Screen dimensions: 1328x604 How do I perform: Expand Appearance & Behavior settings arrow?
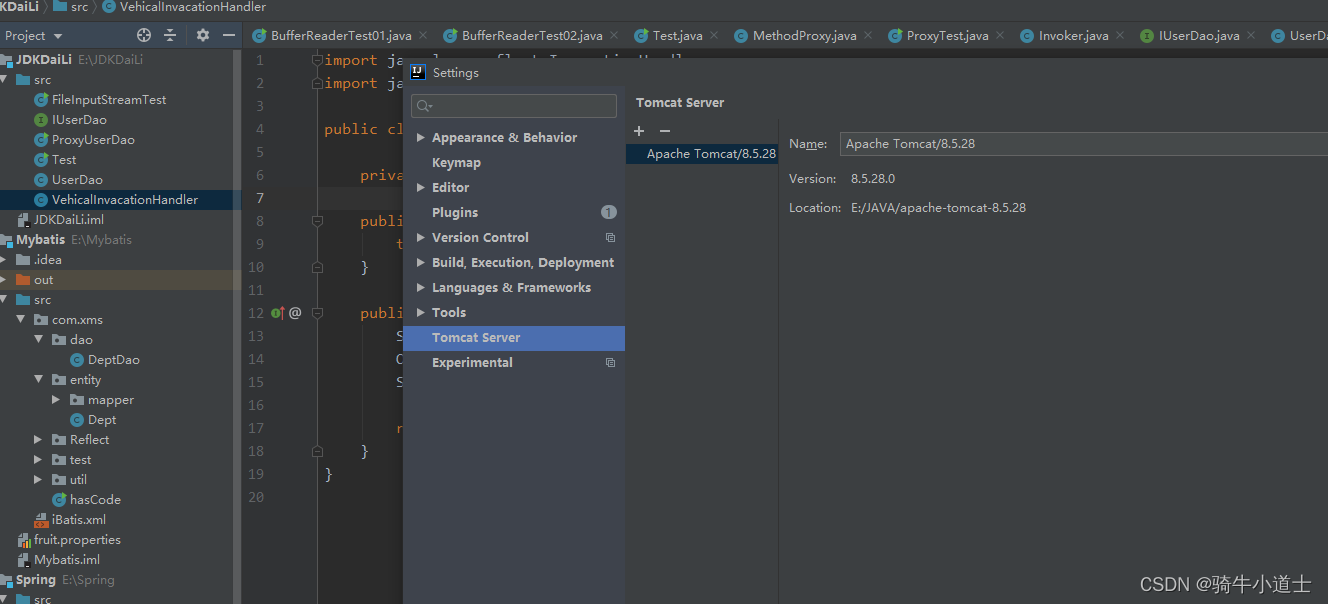[421, 138]
